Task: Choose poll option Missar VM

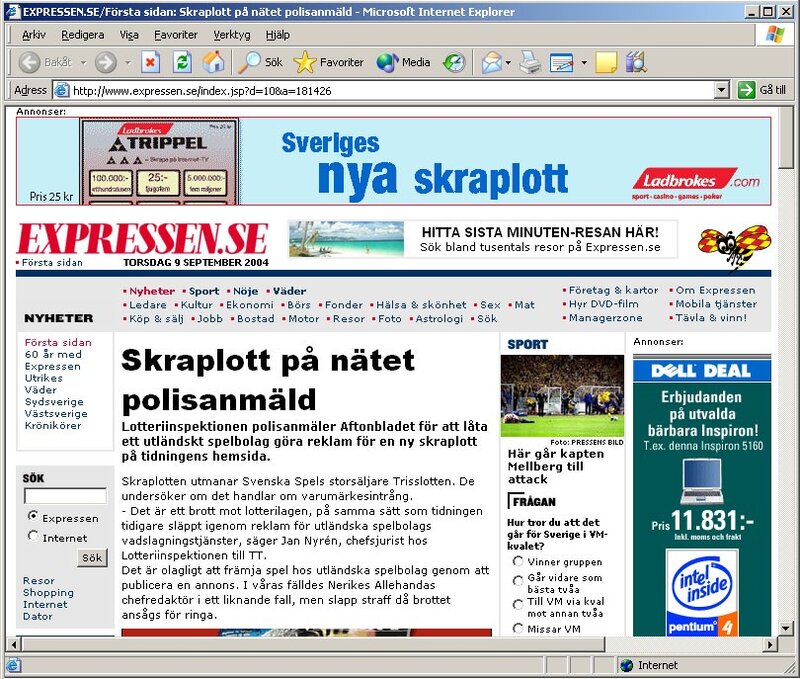Action: (518, 628)
